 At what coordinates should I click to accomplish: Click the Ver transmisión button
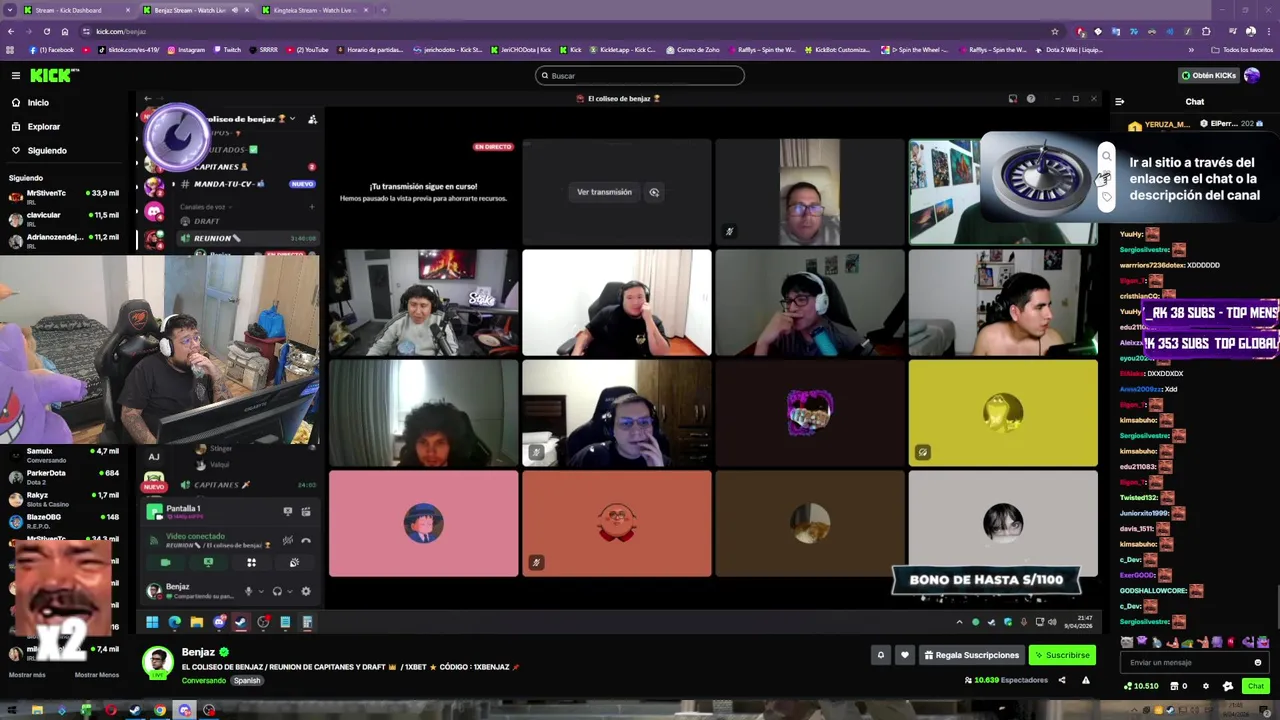tap(604, 192)
